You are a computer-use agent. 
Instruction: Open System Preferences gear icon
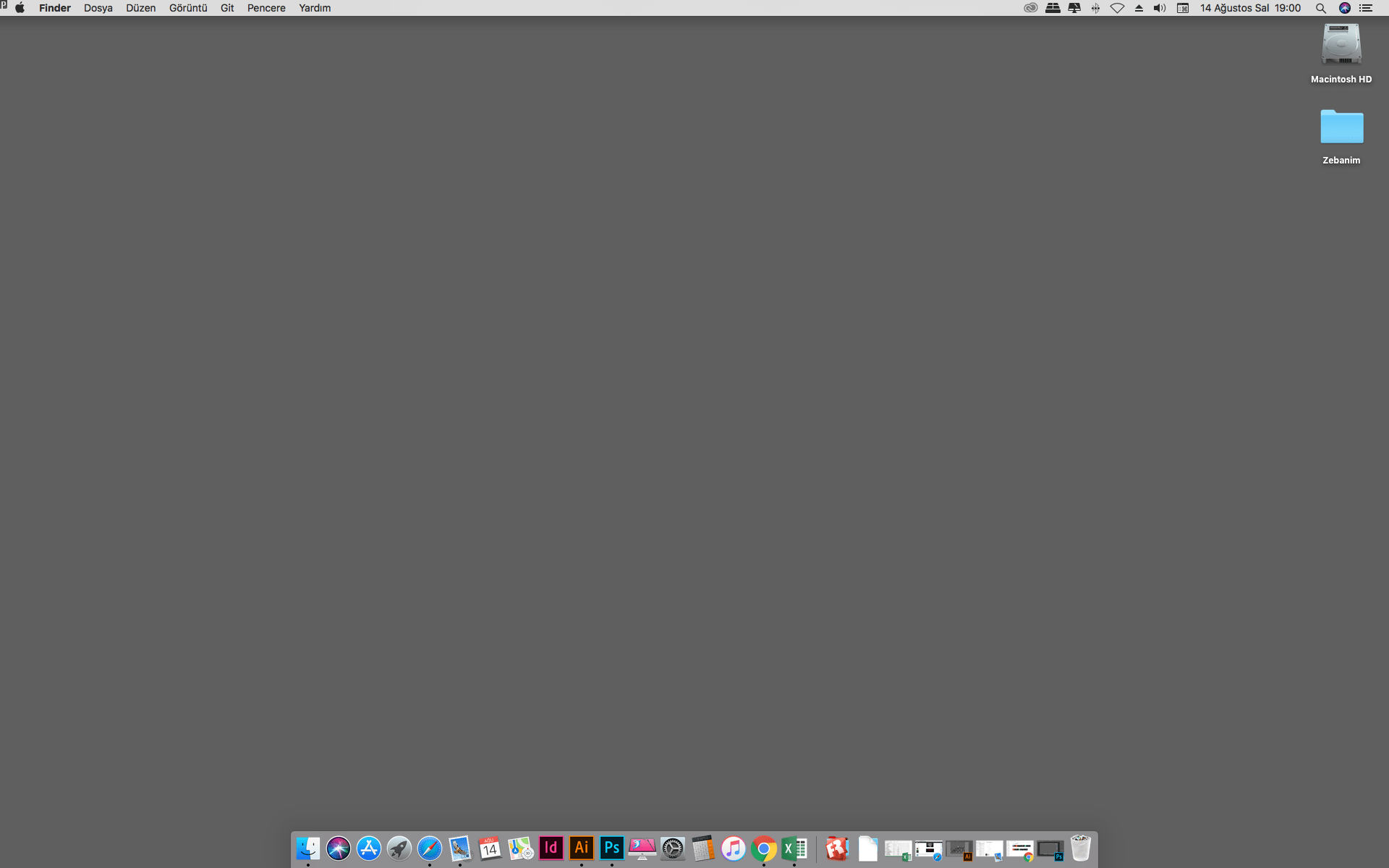[x=673, y=848]
